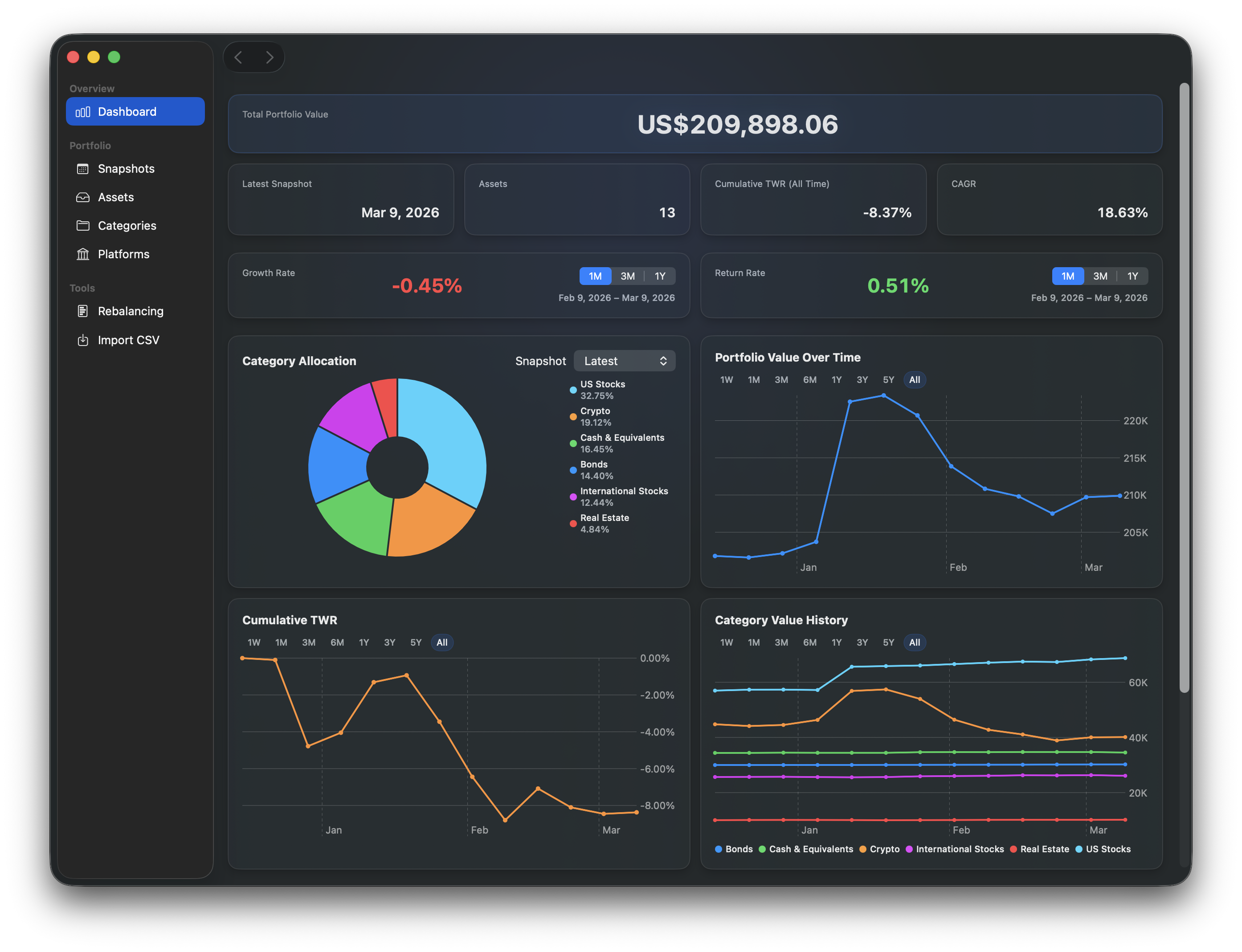Screen dimensions: 1242x952
Task: Open the Snapshot Latest dropdown
Action: pyautogui.click(x=624, y=360)
